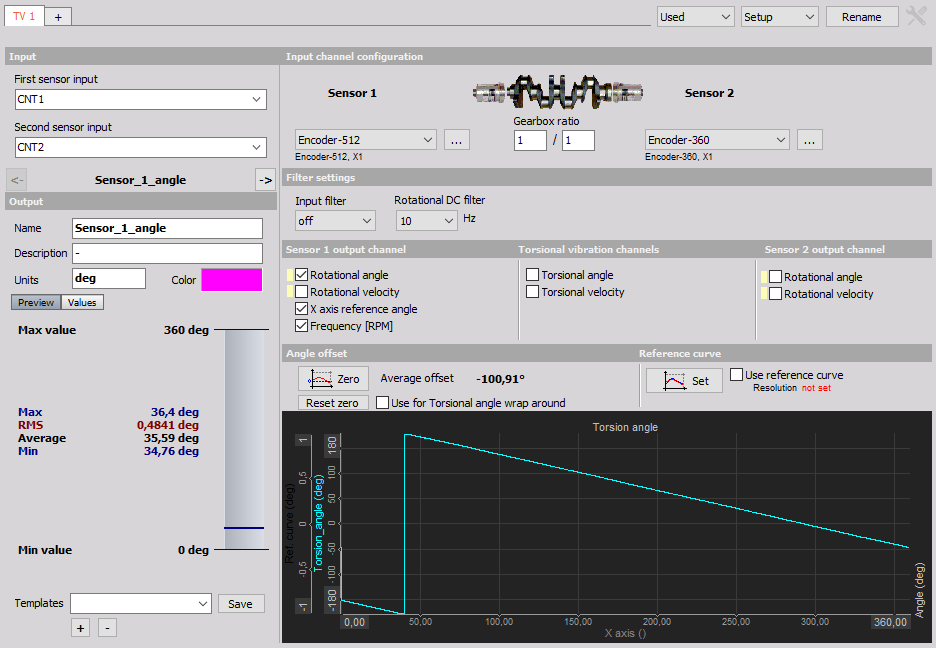The image size is (936, 648).
Task: Open the Input filter dropdown
Action: click(x=335, y=221)
